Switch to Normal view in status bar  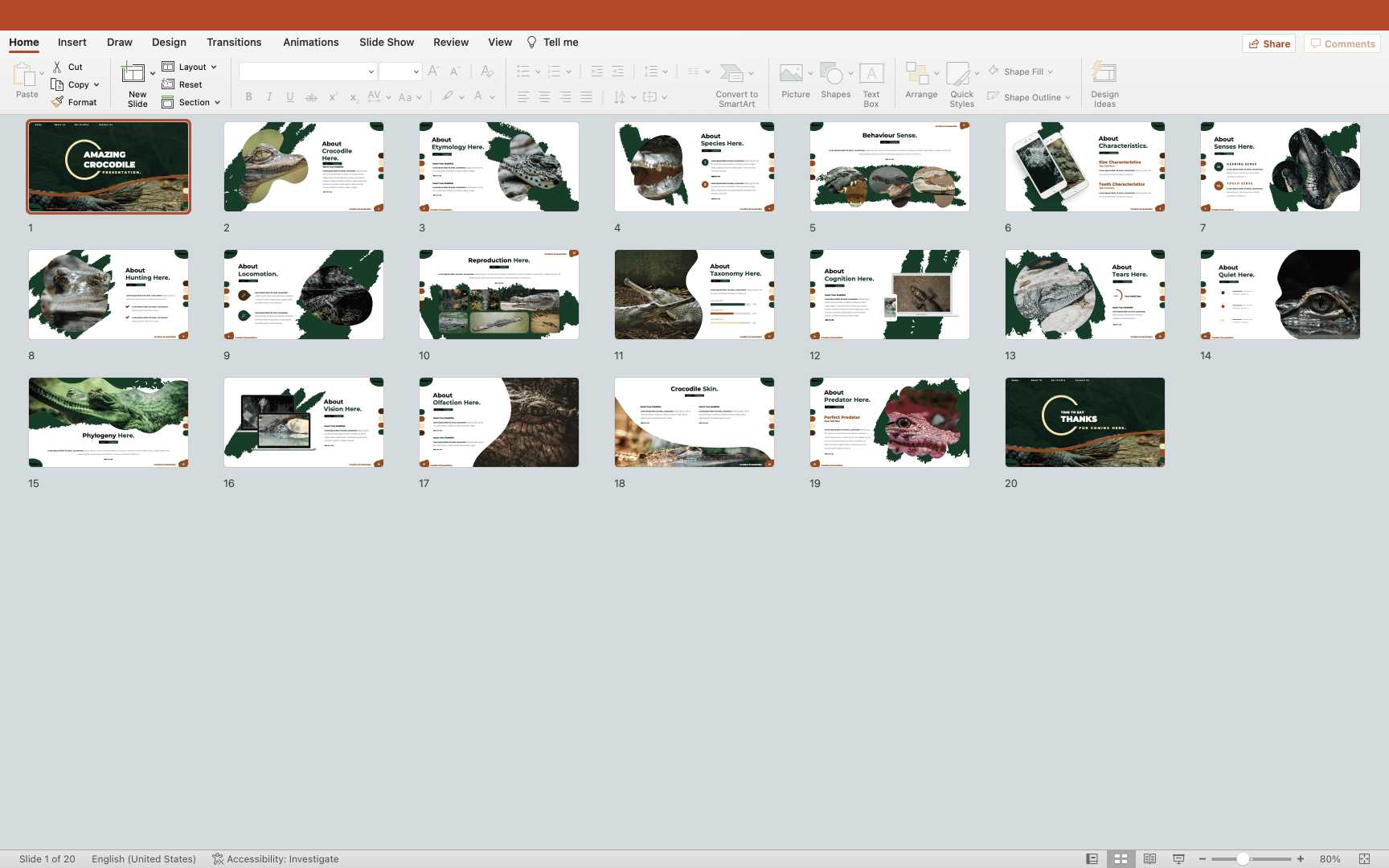point(1092,858)
